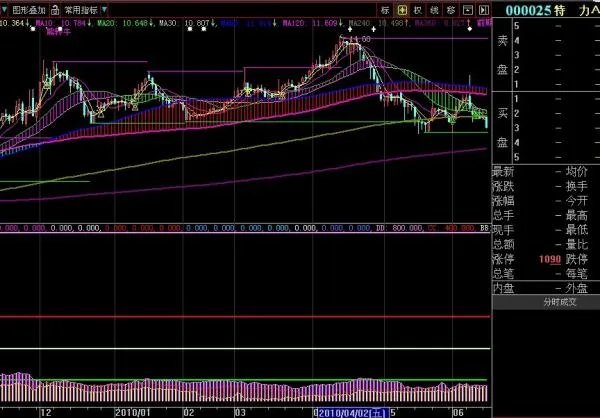Screen dimensions: 600x418
Task: Click the 移 (move) toolbar icon
Action: [451, 10]
